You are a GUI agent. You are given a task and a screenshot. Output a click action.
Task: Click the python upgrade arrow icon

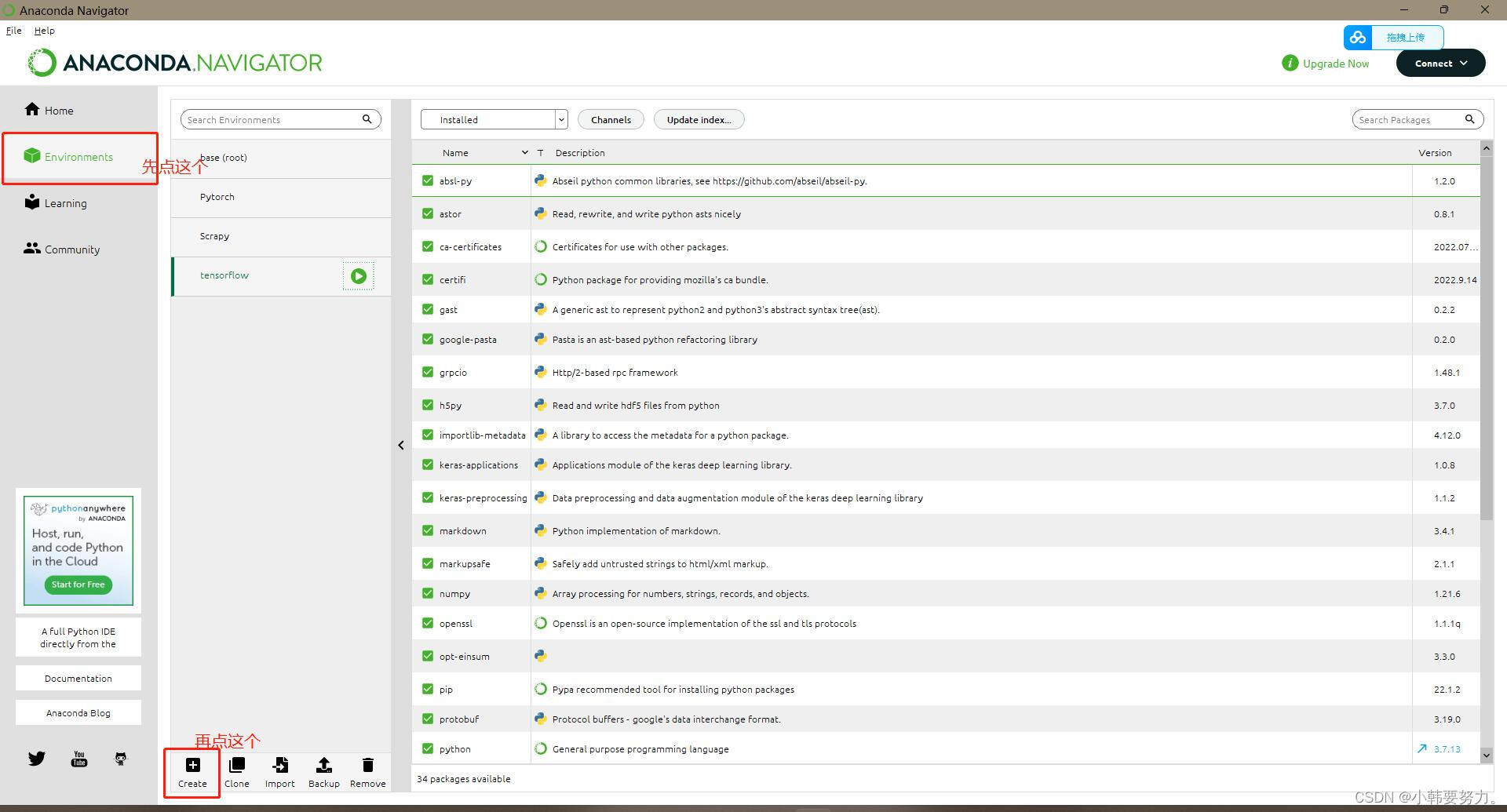coord(1421,748)
